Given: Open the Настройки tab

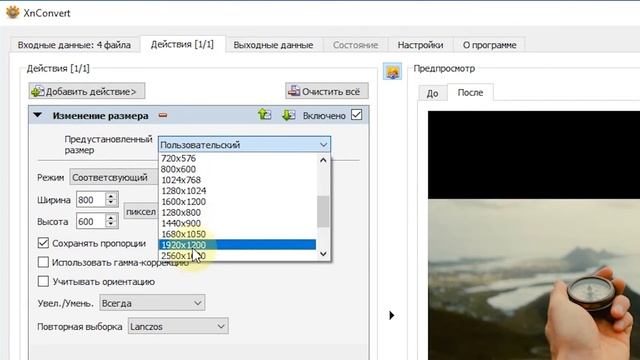Looking at the screenshot, I should click(420, 45).
